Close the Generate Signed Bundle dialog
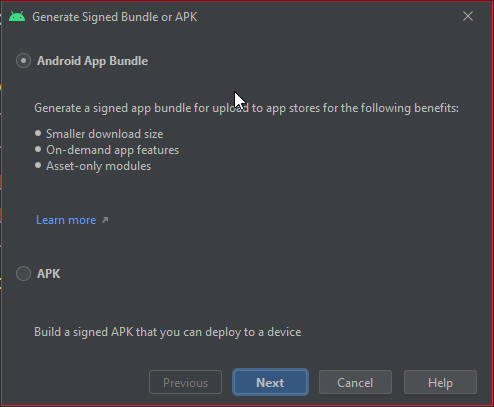Screen dimensions: 494x407 pos(468,16)
